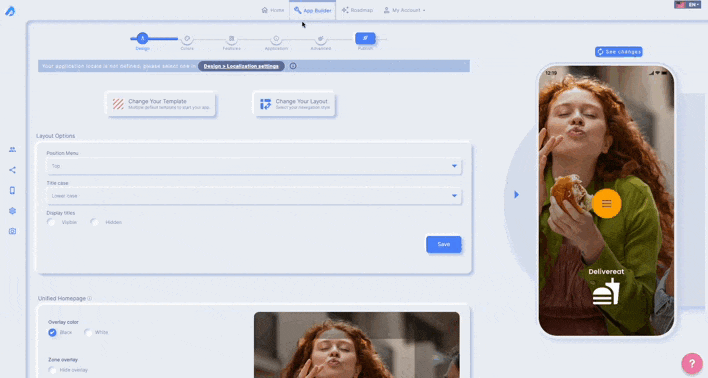Click the Layout Options heading text
Screen dimensions: 708x378
56,136
